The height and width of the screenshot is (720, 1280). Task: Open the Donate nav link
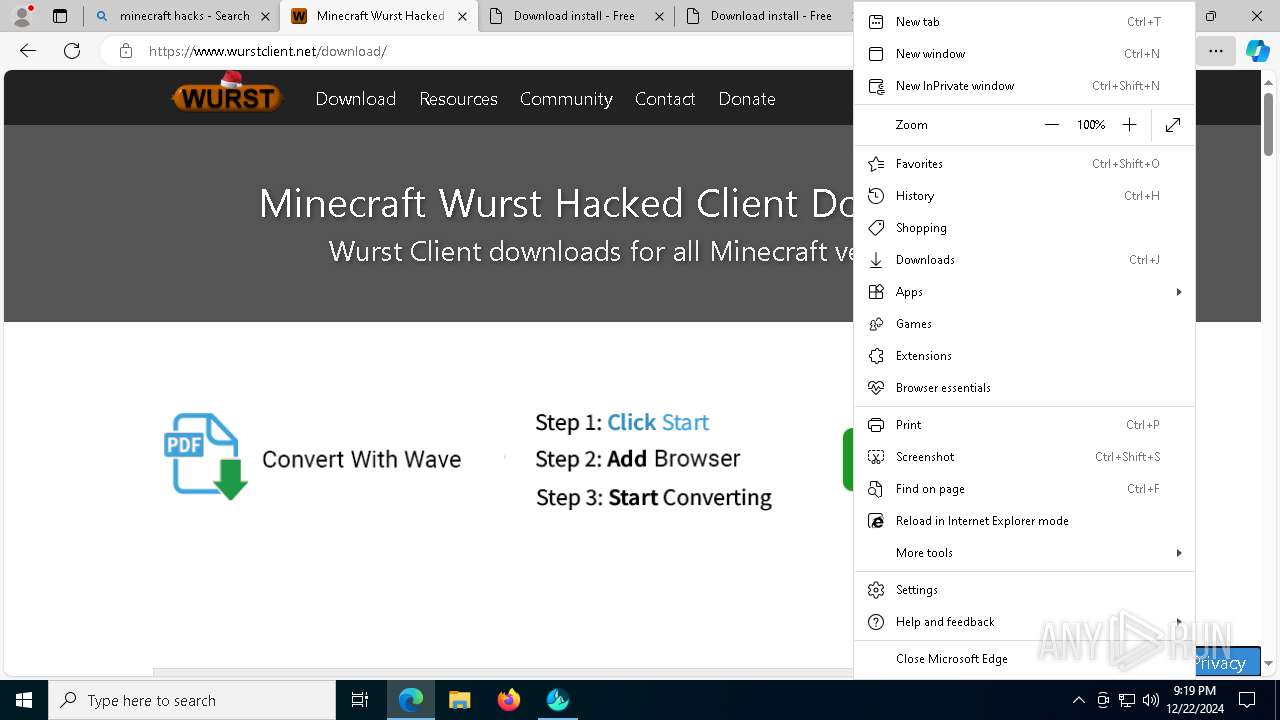click(x=747, y=99)
